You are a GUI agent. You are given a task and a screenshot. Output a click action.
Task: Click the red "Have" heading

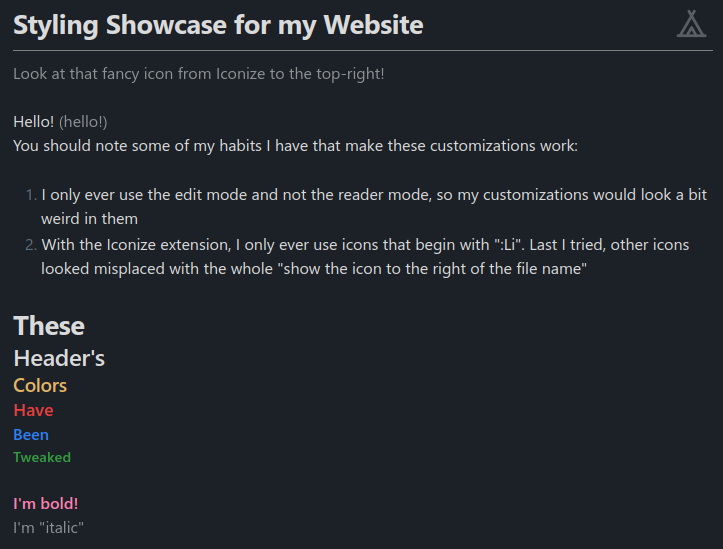[33, 411]
